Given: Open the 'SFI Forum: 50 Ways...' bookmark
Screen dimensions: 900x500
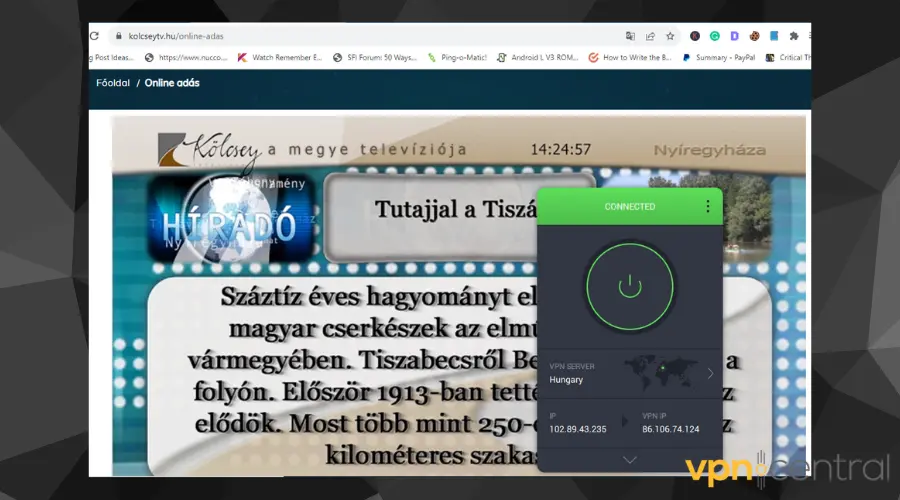Looking at the screenshot, I should [375, 57].
